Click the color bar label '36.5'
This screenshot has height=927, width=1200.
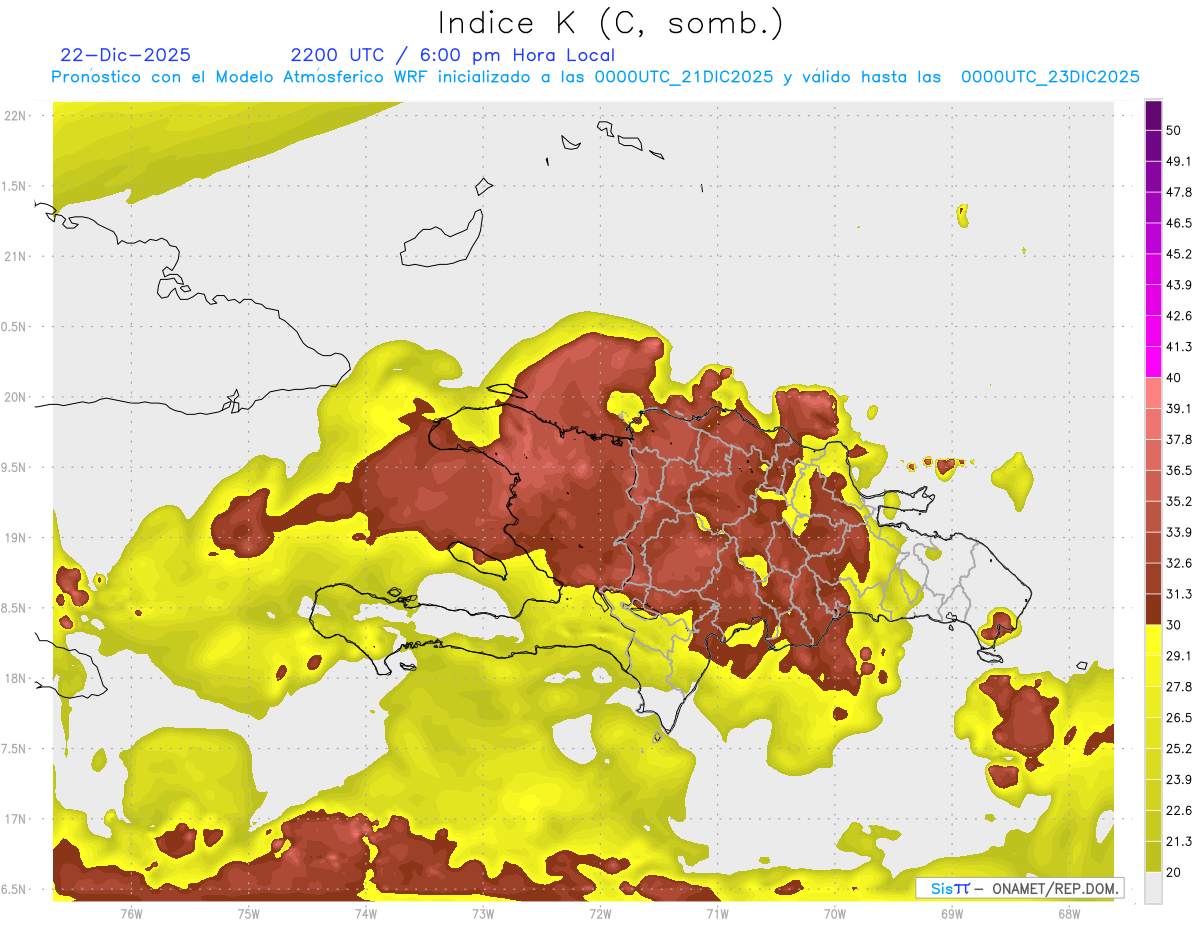[x=1178, y=470]
